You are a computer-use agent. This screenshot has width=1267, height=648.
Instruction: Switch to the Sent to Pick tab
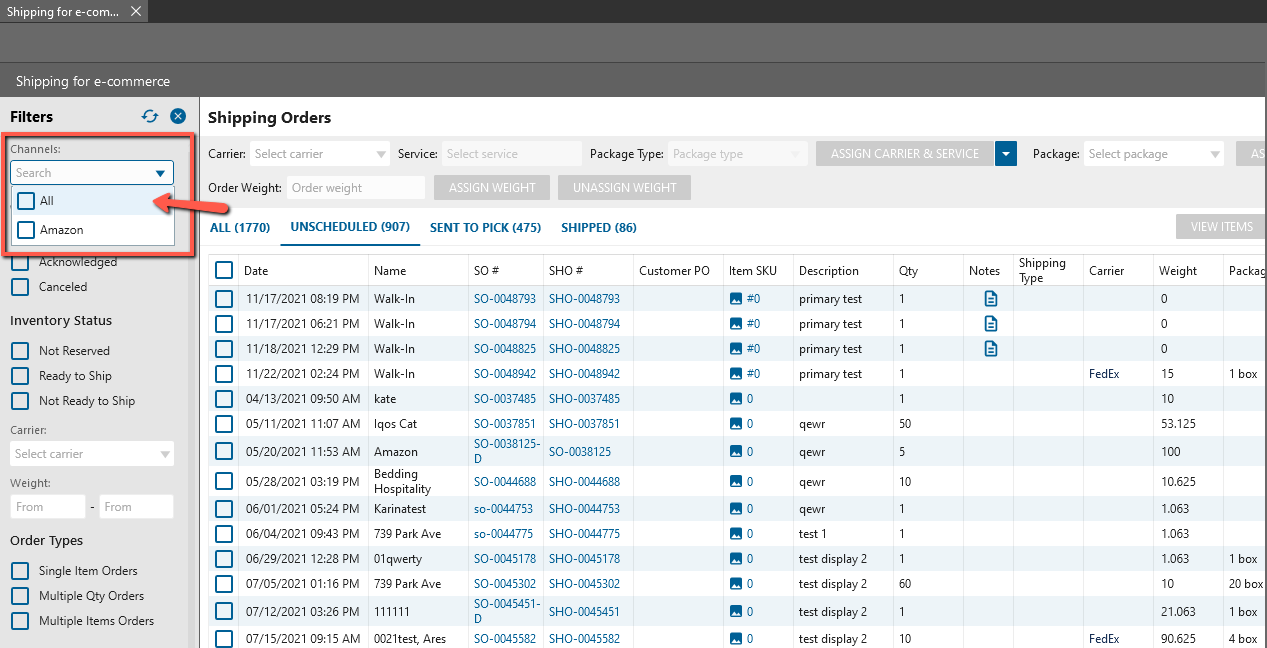[485, 227]
